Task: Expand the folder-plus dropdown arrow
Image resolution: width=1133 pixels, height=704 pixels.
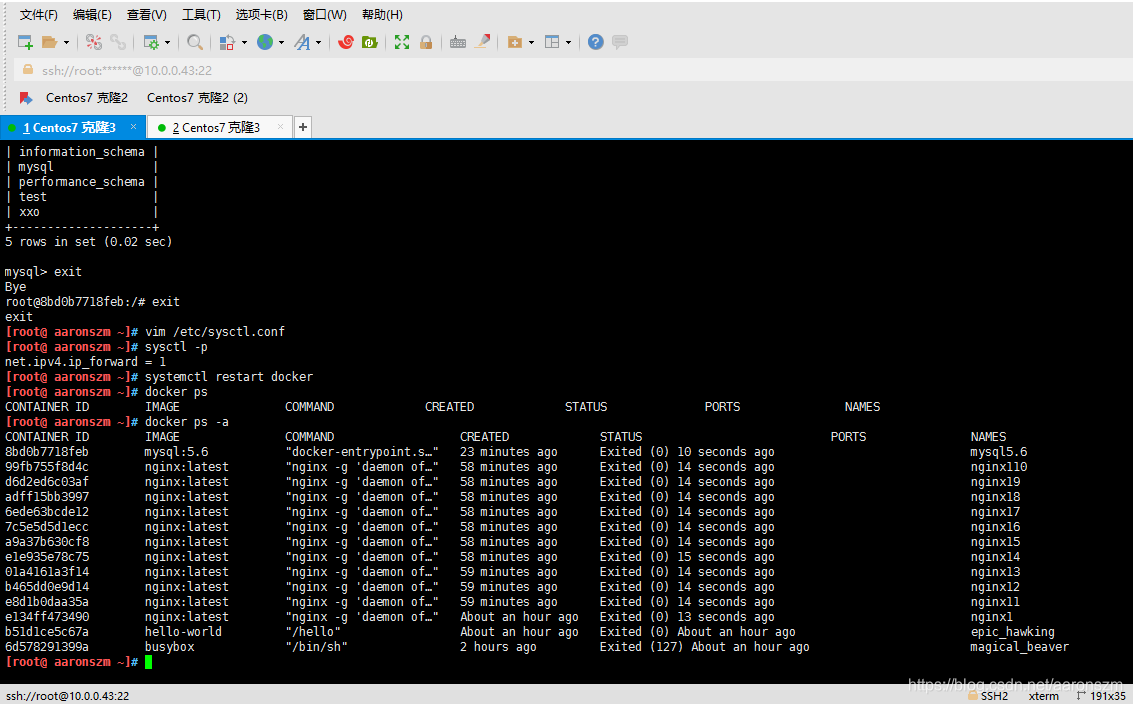Action: click(x=531, y=43)
